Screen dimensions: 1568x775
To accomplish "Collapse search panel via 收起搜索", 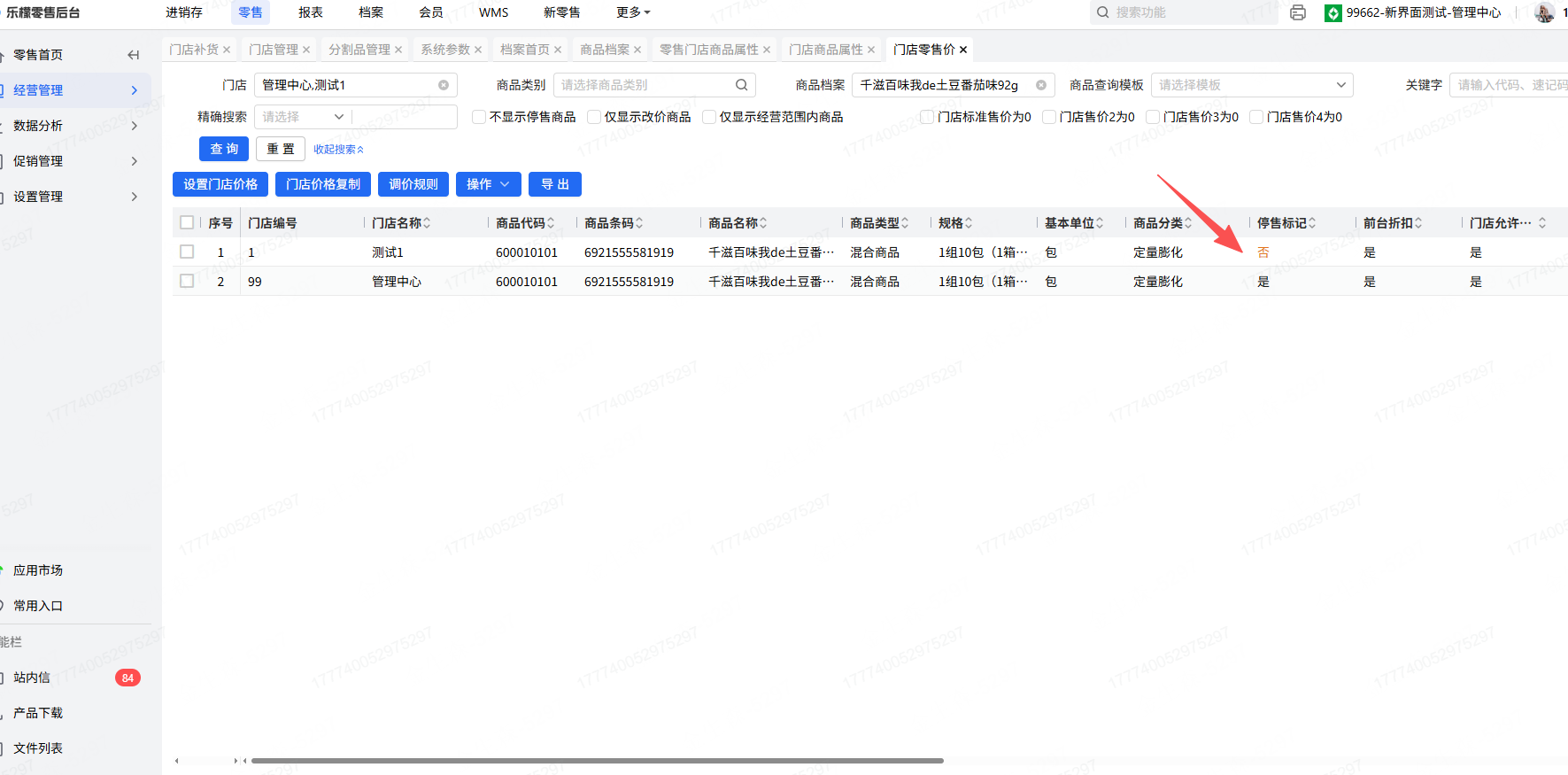I will [338, 150].
